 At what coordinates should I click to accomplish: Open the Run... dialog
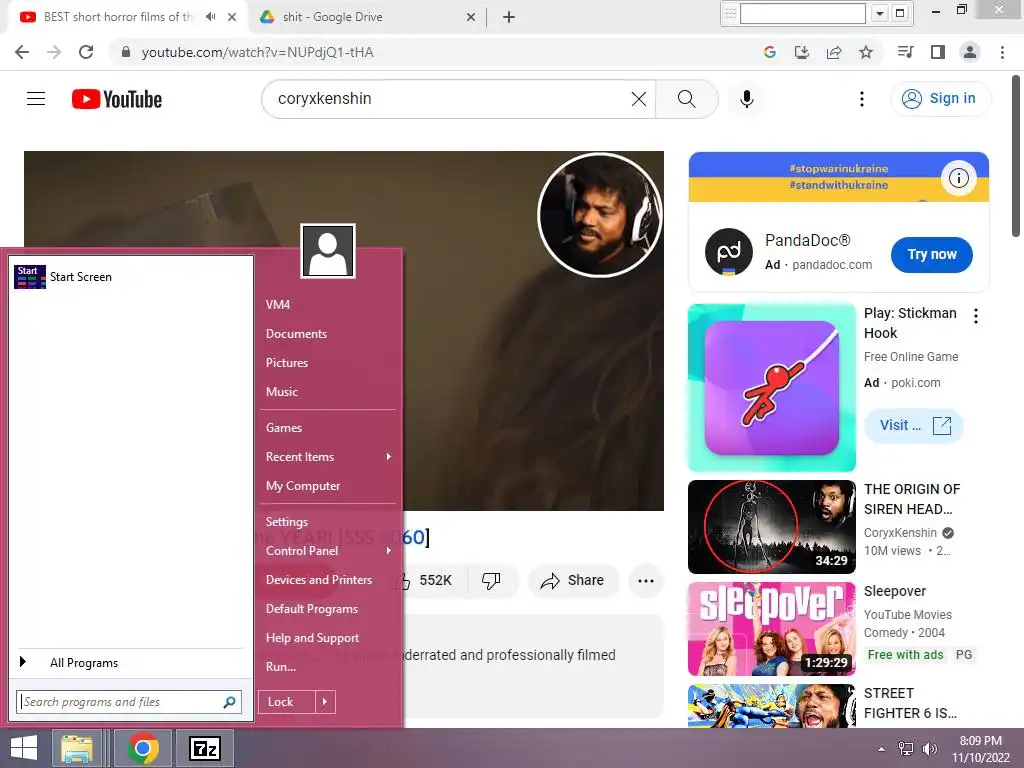tap(281, 667)
